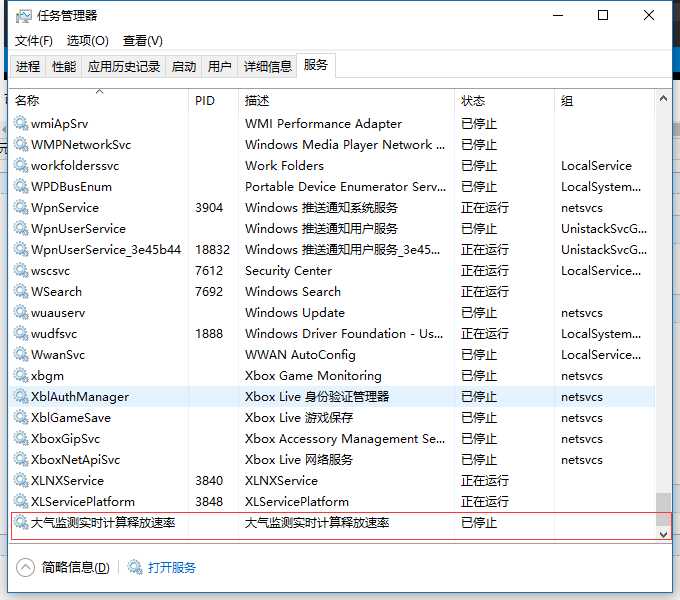Switch to the 详细信息 tab
Screen dimensions: 680x600
(268, 67)
